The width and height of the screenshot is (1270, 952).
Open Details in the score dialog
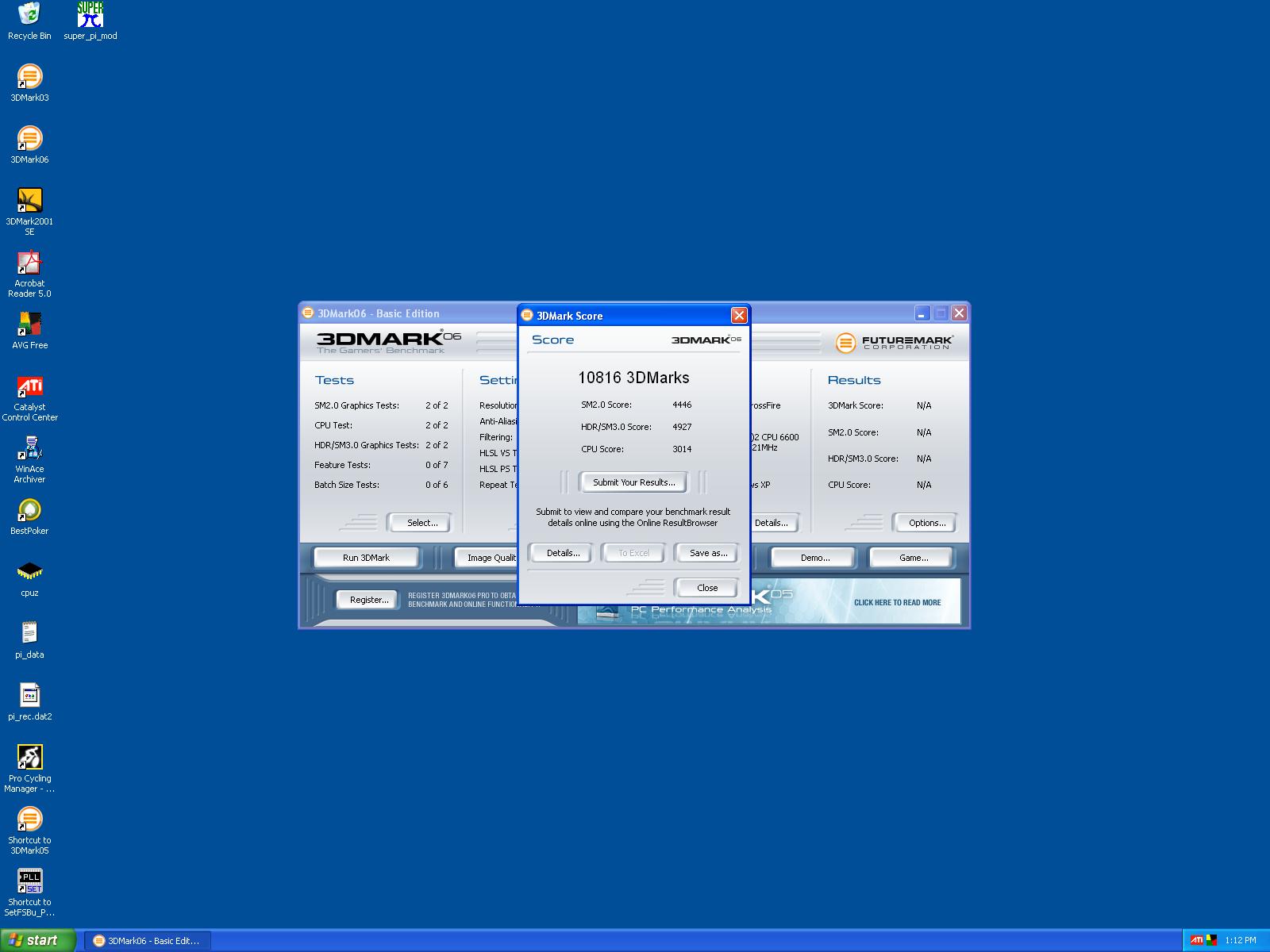[563, 553]
